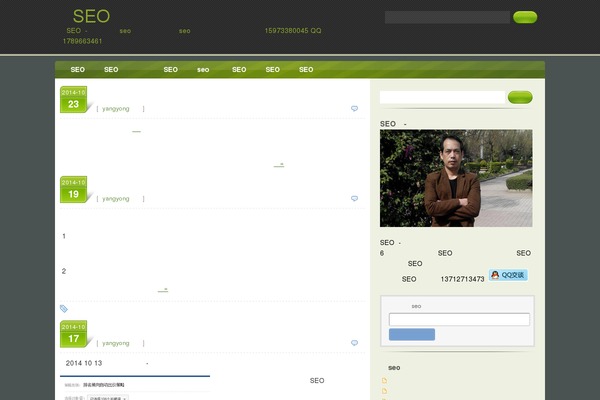This screenshot has height=400, width=600.
Task: Select header text 15973380045 QQ
Action: click(293, 31)
